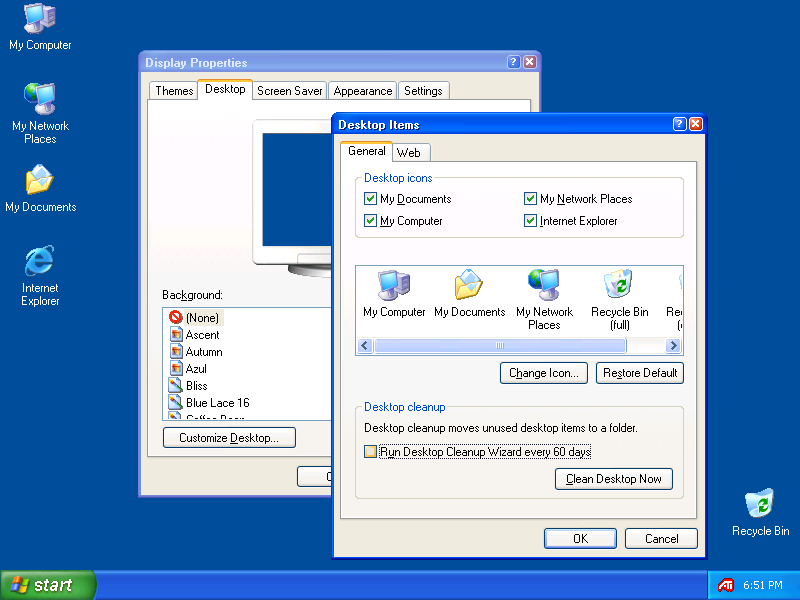Open the Screen Saver tab in Display Properties
Screen dimensions: 800x600
pyautogui.click(x=289, y=91)
